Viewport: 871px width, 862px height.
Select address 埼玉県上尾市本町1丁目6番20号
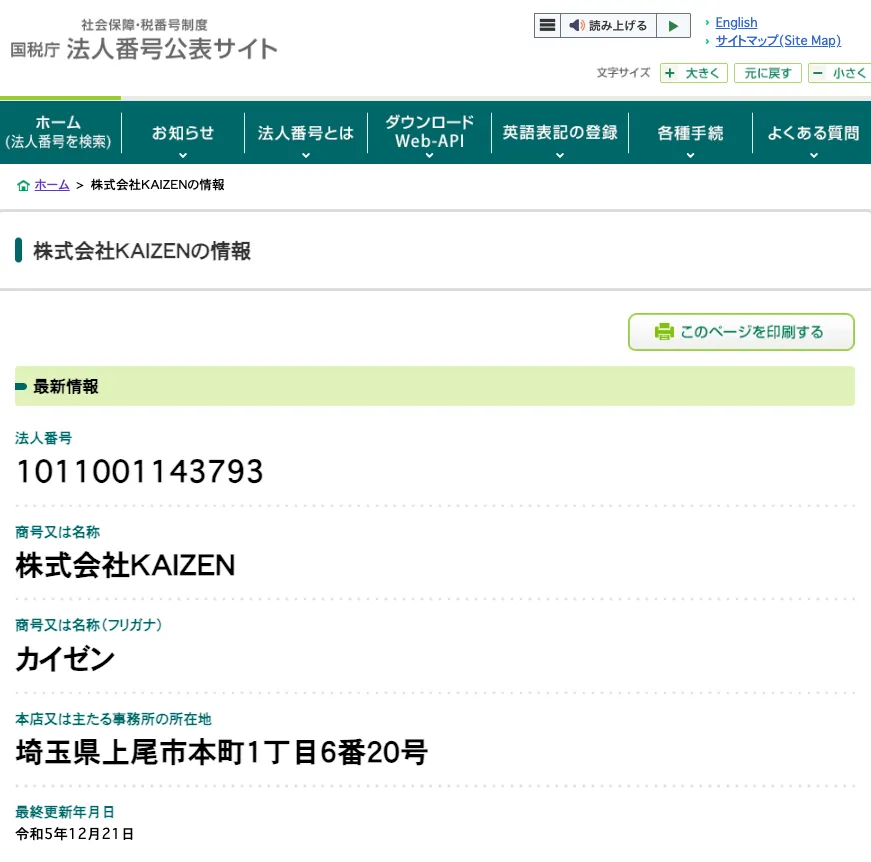click(222, 753)
